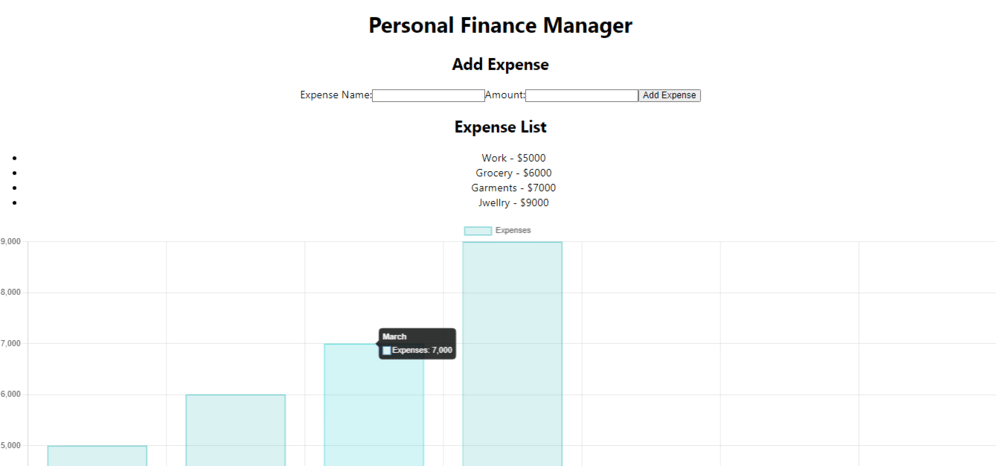This screenshot has height=466, width=1000.
Task: Click the Expenses legend color box
Action: tap(477, 231)
